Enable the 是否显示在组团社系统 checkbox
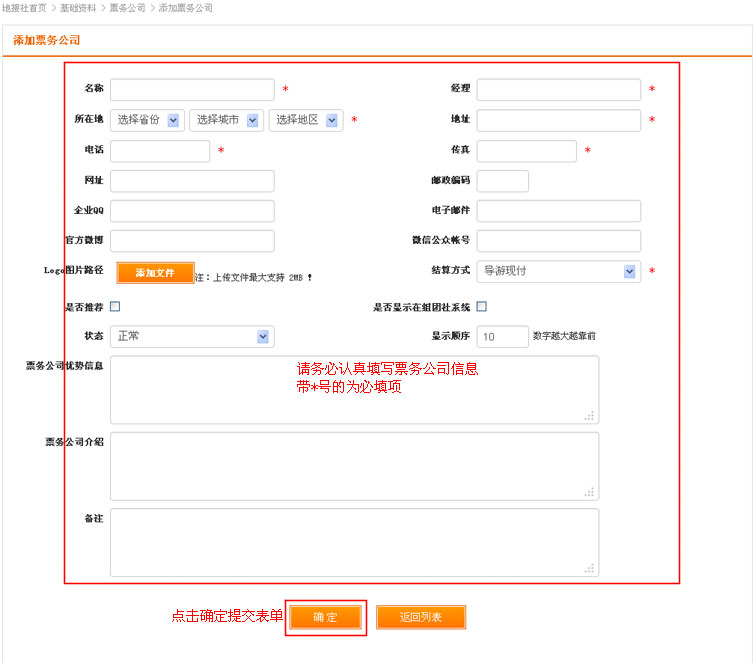The height and width of the screenshot is (663, 755). click(x=482, y=307)
